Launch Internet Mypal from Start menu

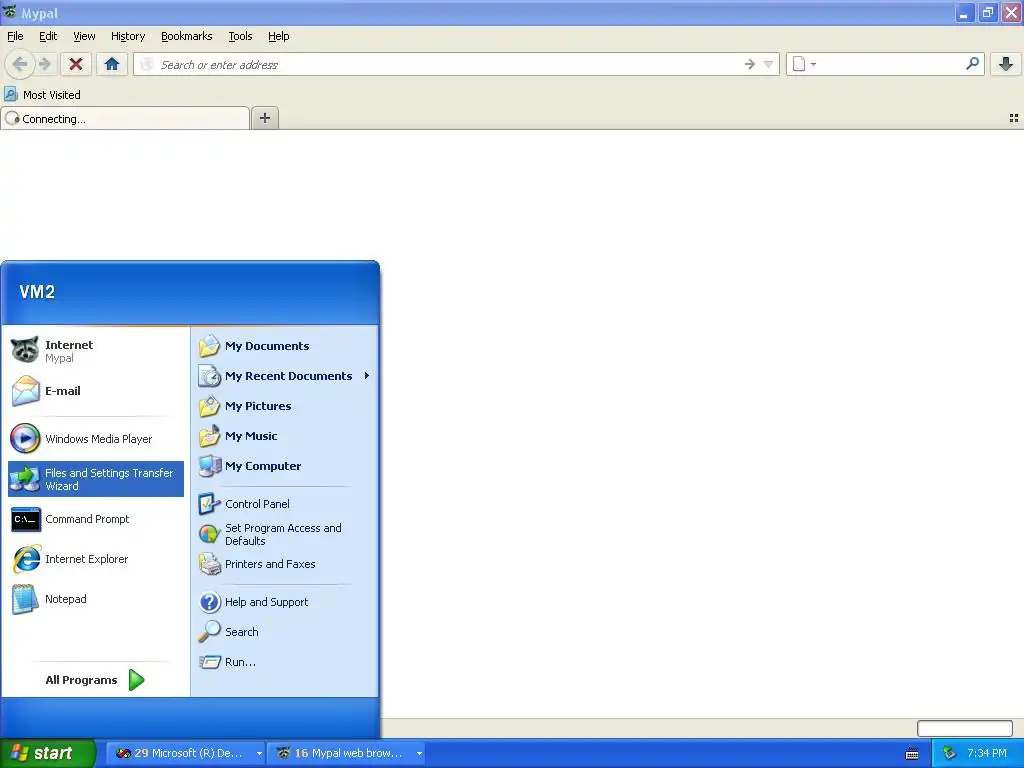click(96, 351)
